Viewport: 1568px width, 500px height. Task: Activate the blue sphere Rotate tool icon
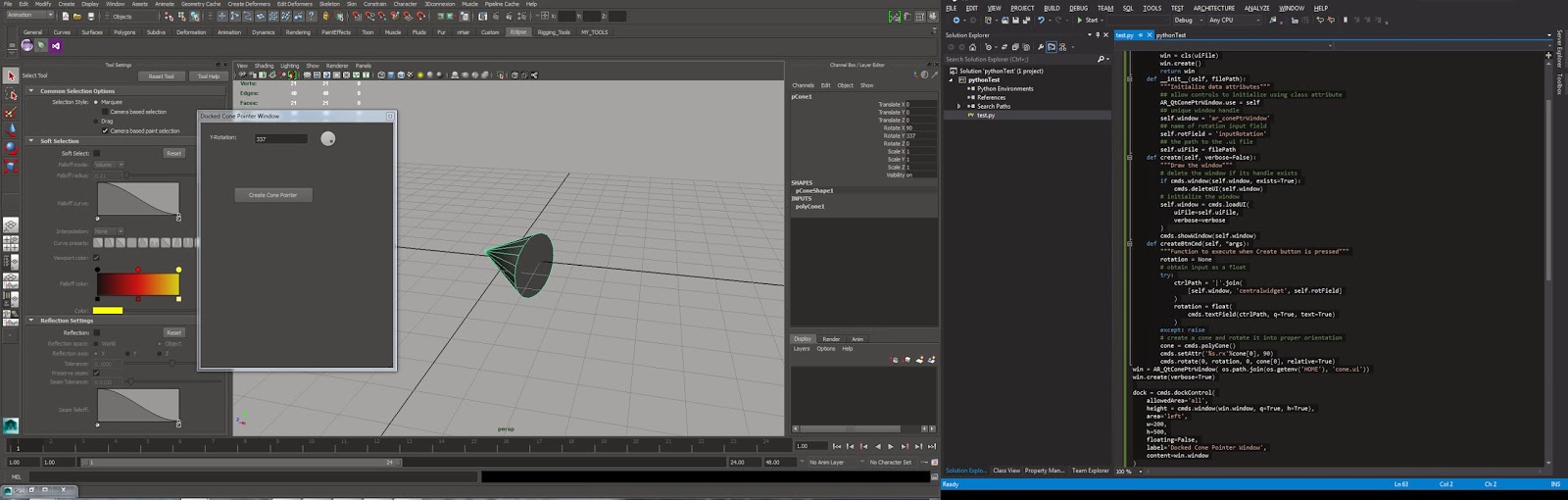click(x=10, y=147)
